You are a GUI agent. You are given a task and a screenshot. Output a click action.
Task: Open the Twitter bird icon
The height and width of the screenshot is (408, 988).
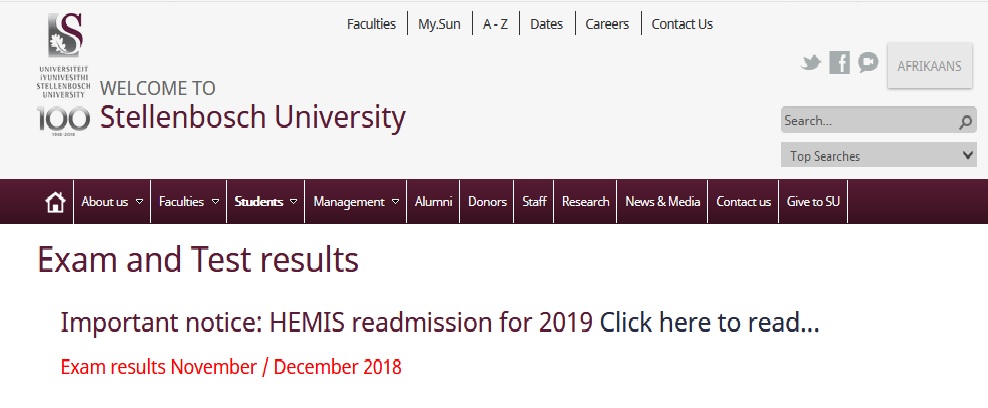[x=811, y=63]
